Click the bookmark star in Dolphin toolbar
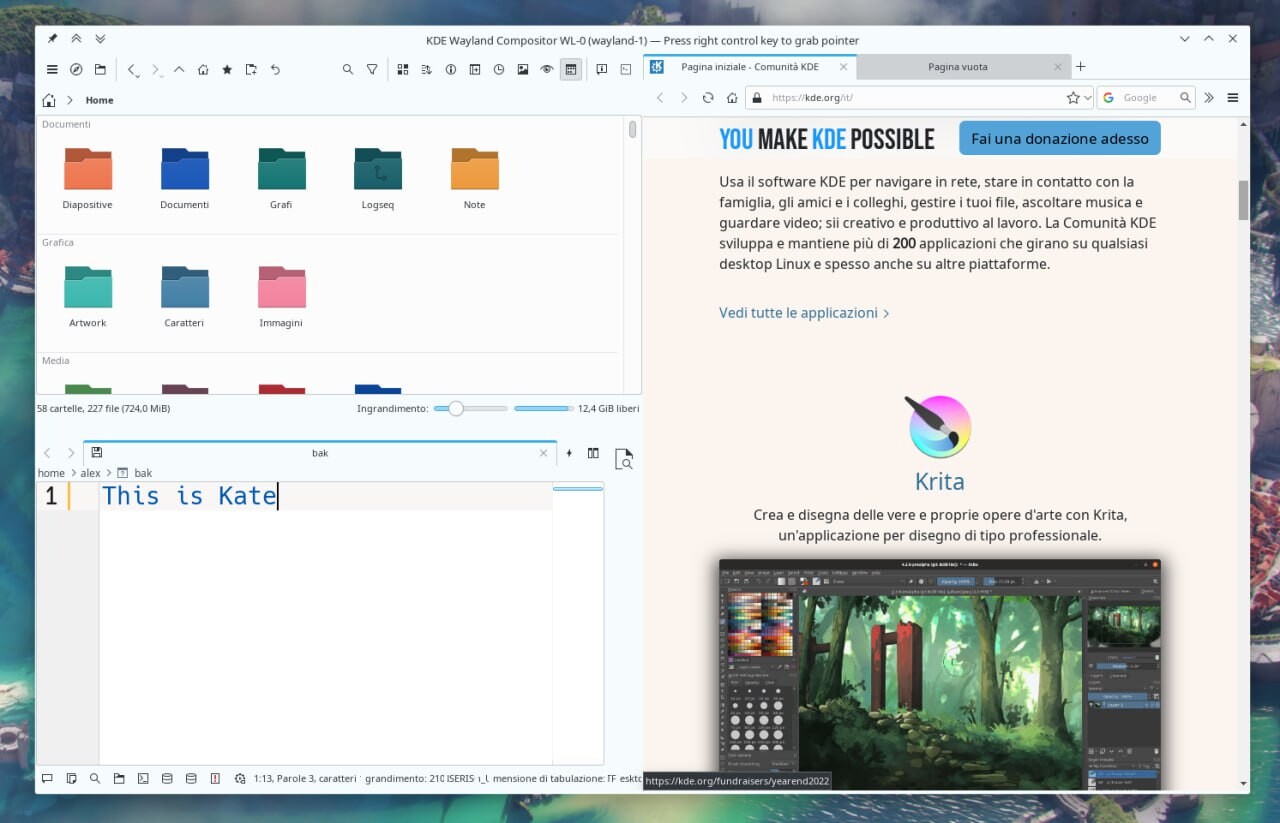The width and height of the screenshot is (1280, 823). [x=227, y=70]
